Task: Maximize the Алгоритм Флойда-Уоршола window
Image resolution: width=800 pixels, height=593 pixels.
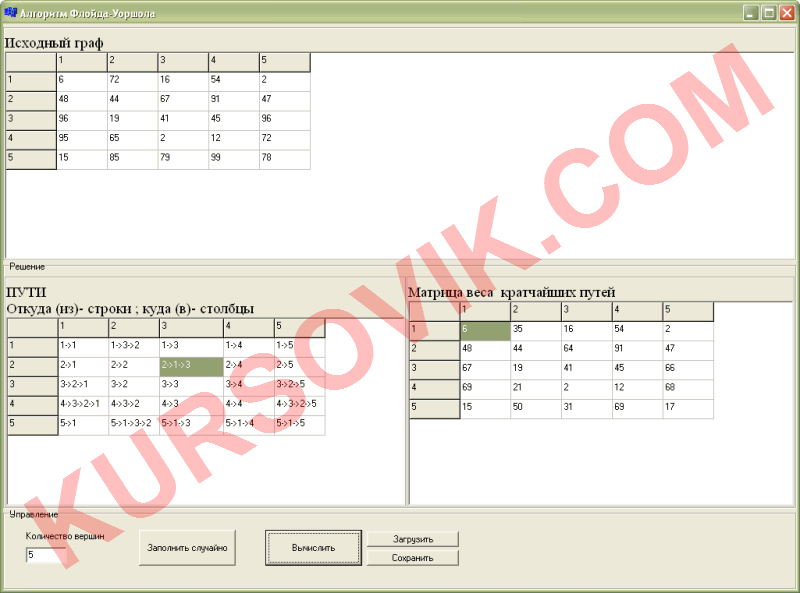Action: point(769,13)
